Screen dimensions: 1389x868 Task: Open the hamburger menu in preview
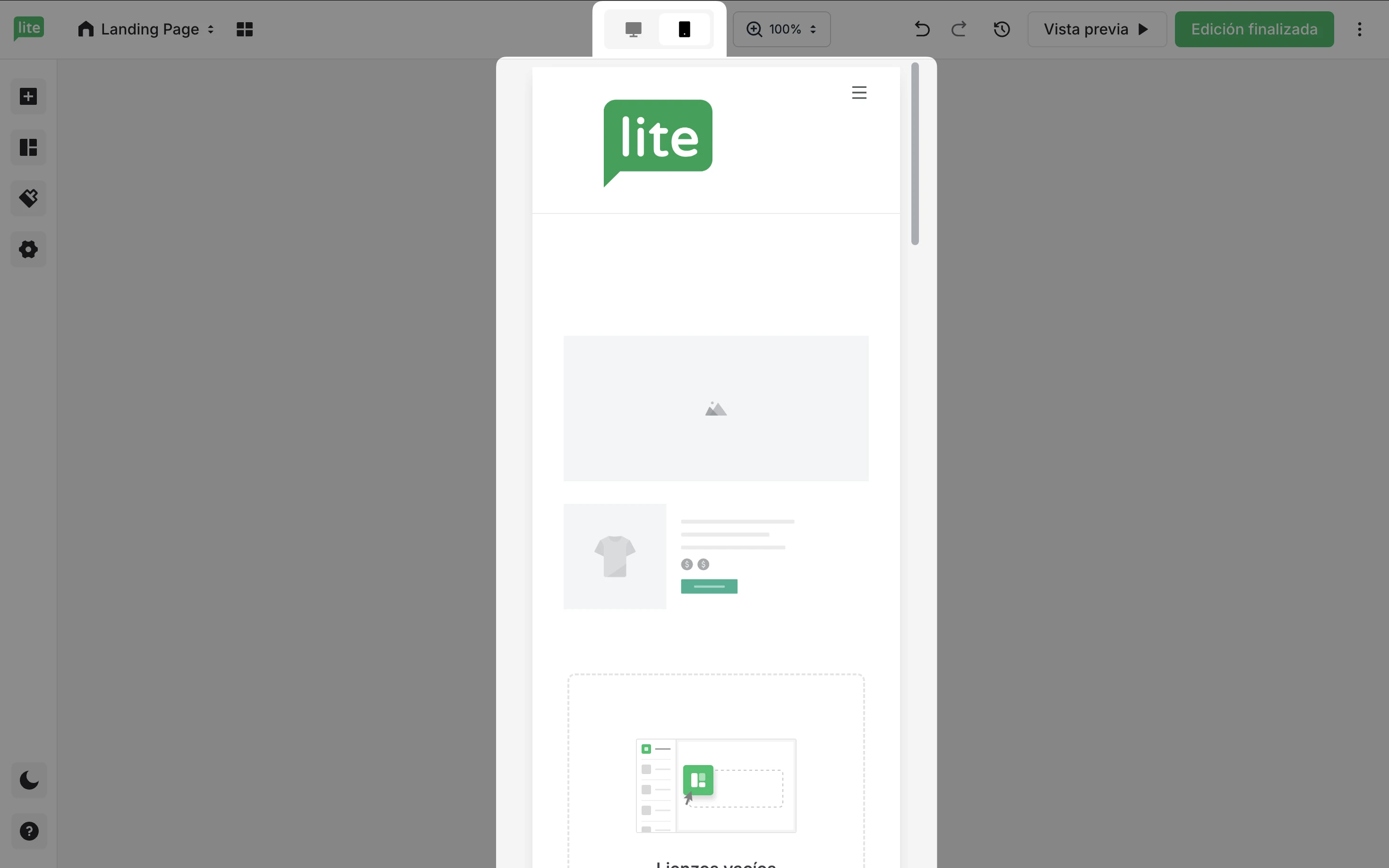859,93
